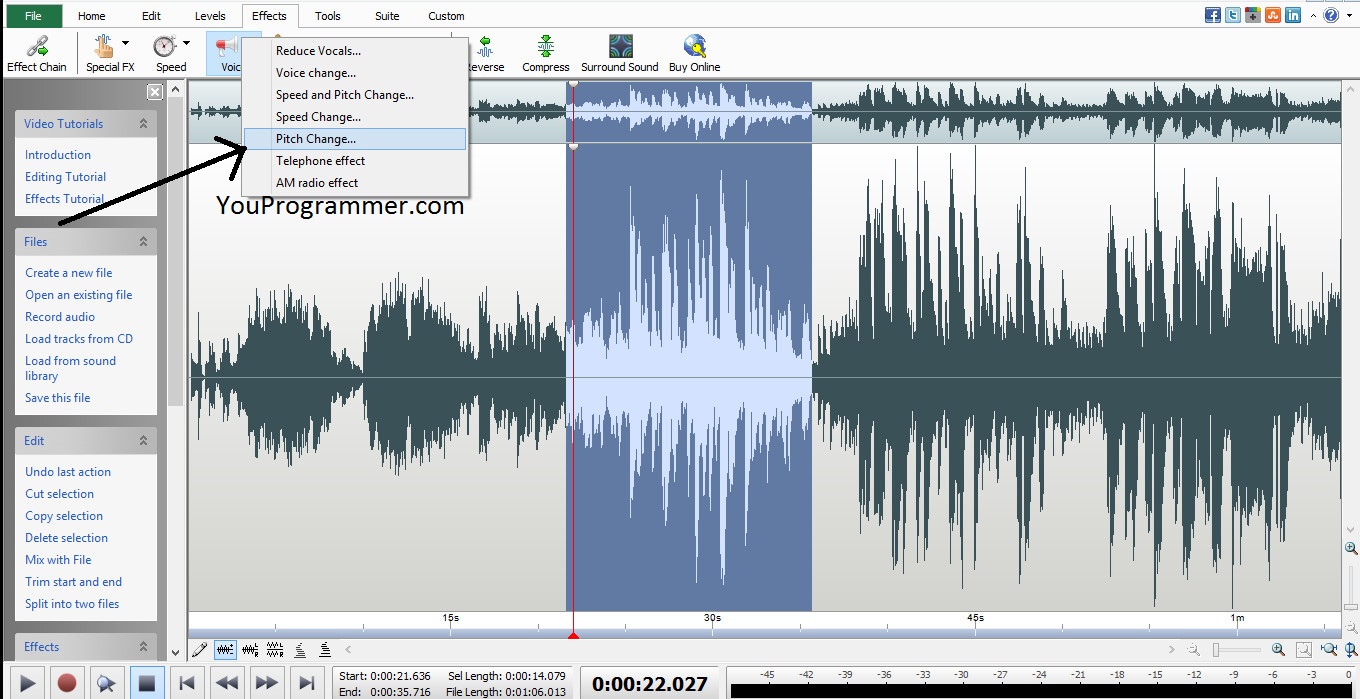Adjust the vertical zoom slider
1360x699 pixels.
(x=1351, y=587)
